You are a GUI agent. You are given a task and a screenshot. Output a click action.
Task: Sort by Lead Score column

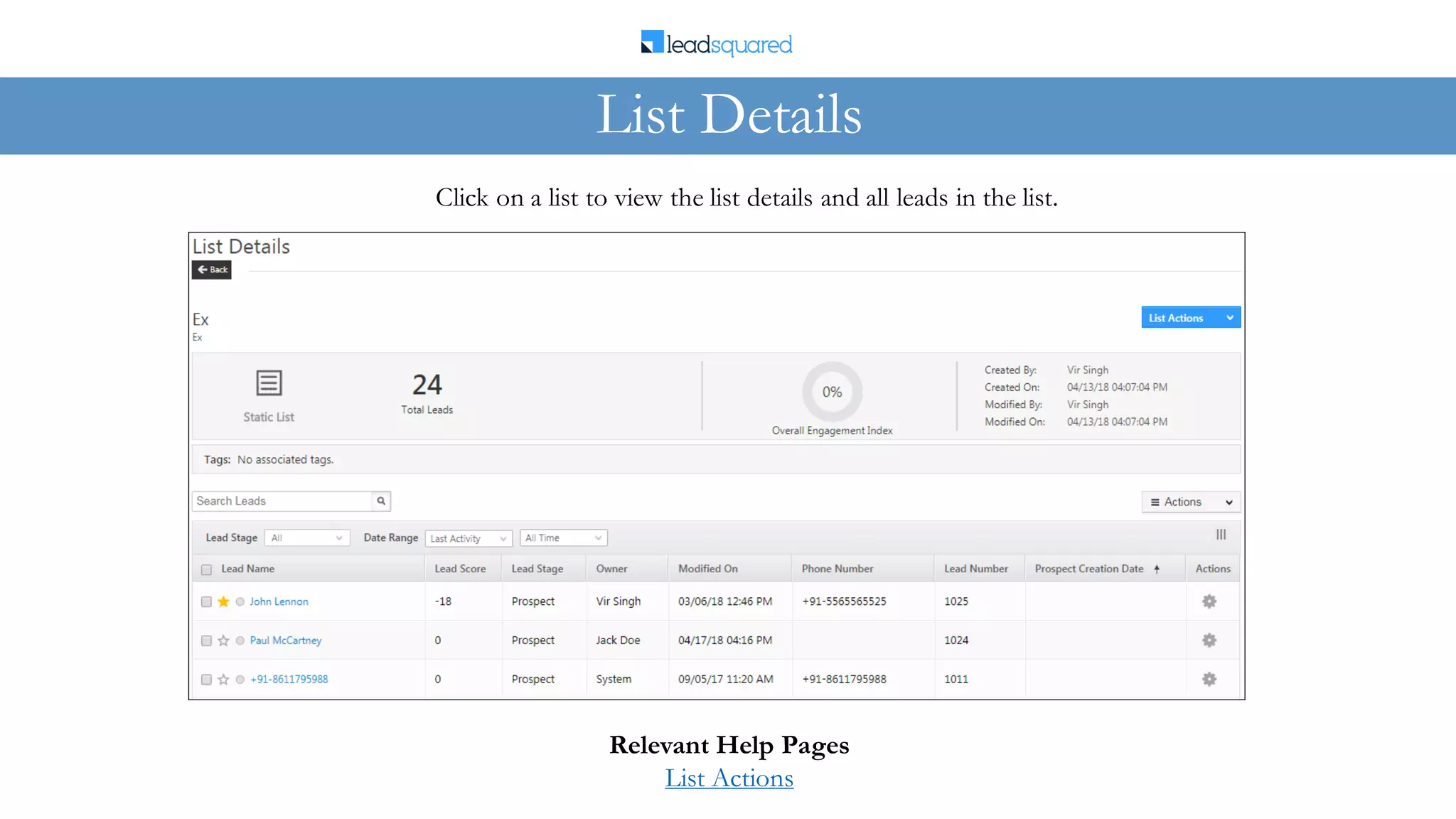(460, 569)
